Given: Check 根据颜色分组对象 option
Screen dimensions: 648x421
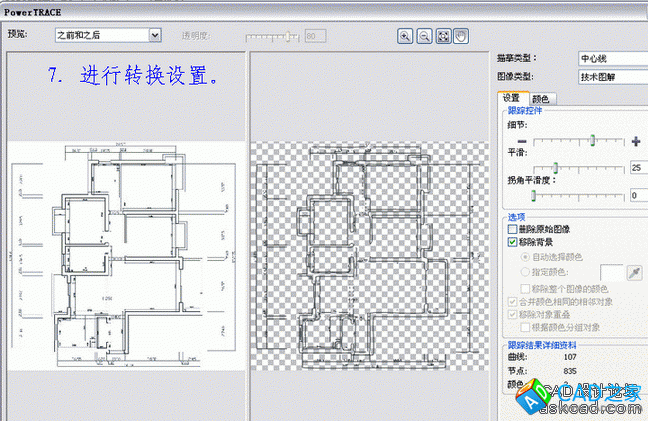Looking at the screenshot, I should click(x=525, y=327).
